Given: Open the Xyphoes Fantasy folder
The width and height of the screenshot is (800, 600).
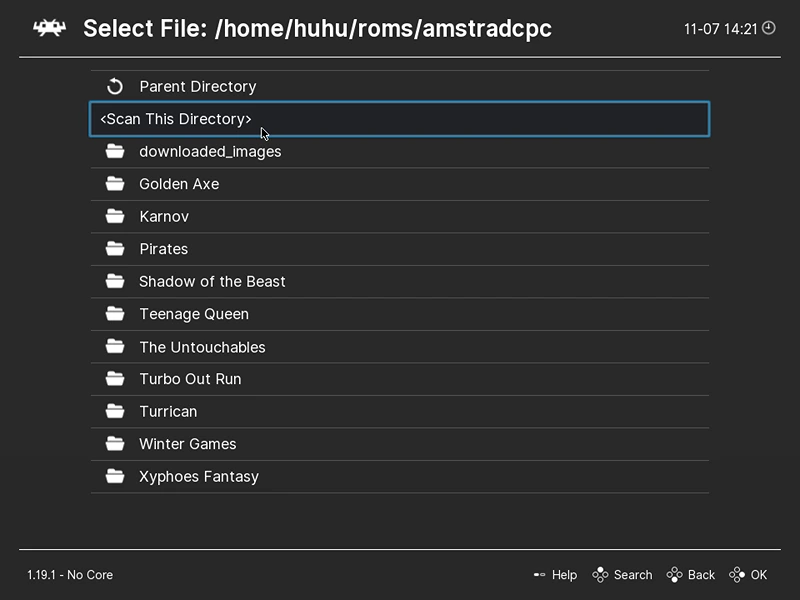Looking at the screenshot, I should pyautogui.click(x=399, y=477).
